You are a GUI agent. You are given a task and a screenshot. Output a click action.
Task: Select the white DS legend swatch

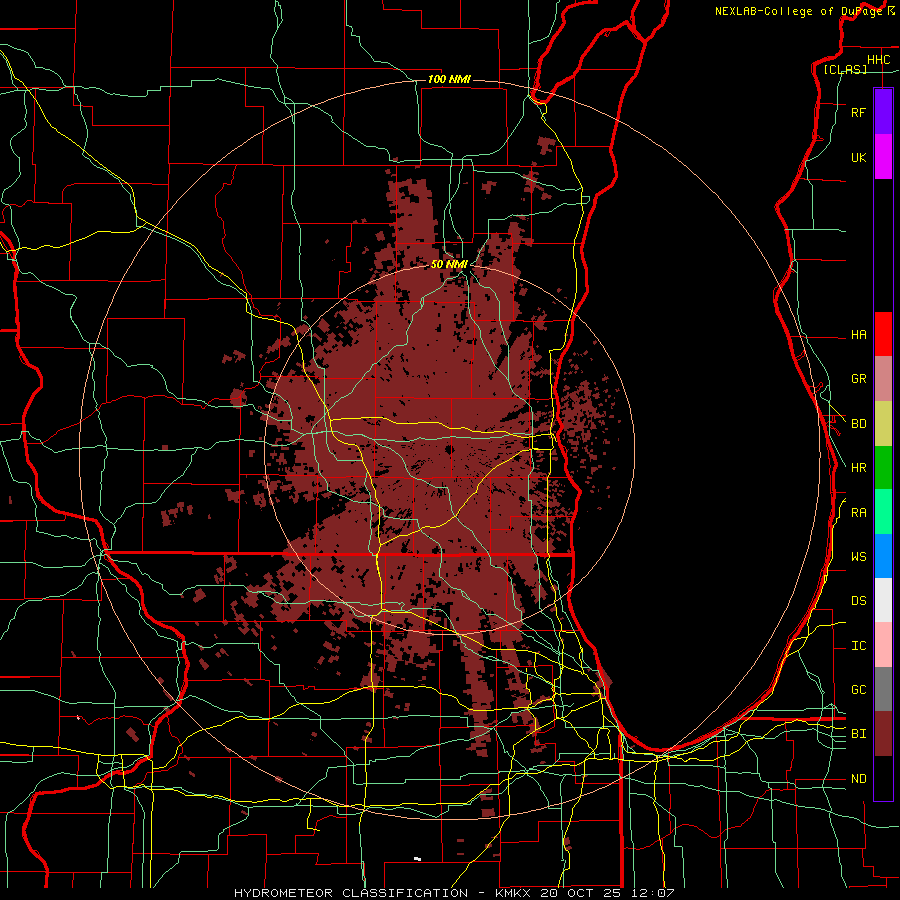click(883, 600)
